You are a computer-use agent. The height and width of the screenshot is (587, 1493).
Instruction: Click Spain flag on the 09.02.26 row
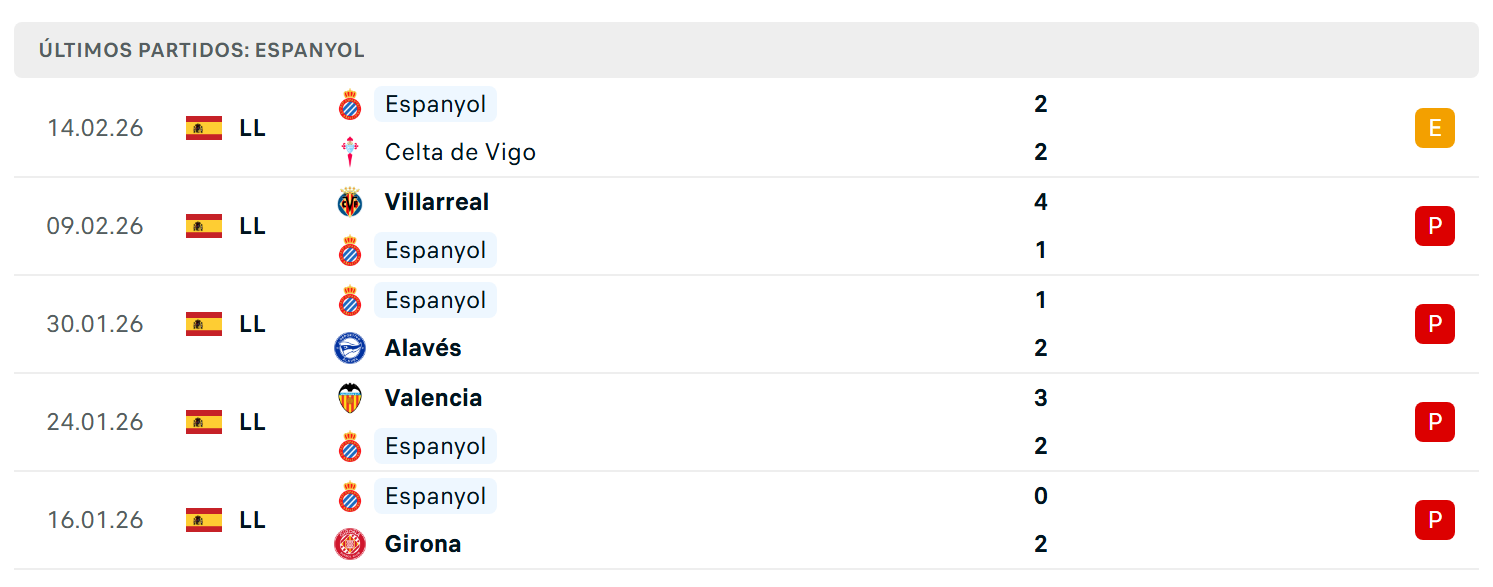(x=204, y=226)
